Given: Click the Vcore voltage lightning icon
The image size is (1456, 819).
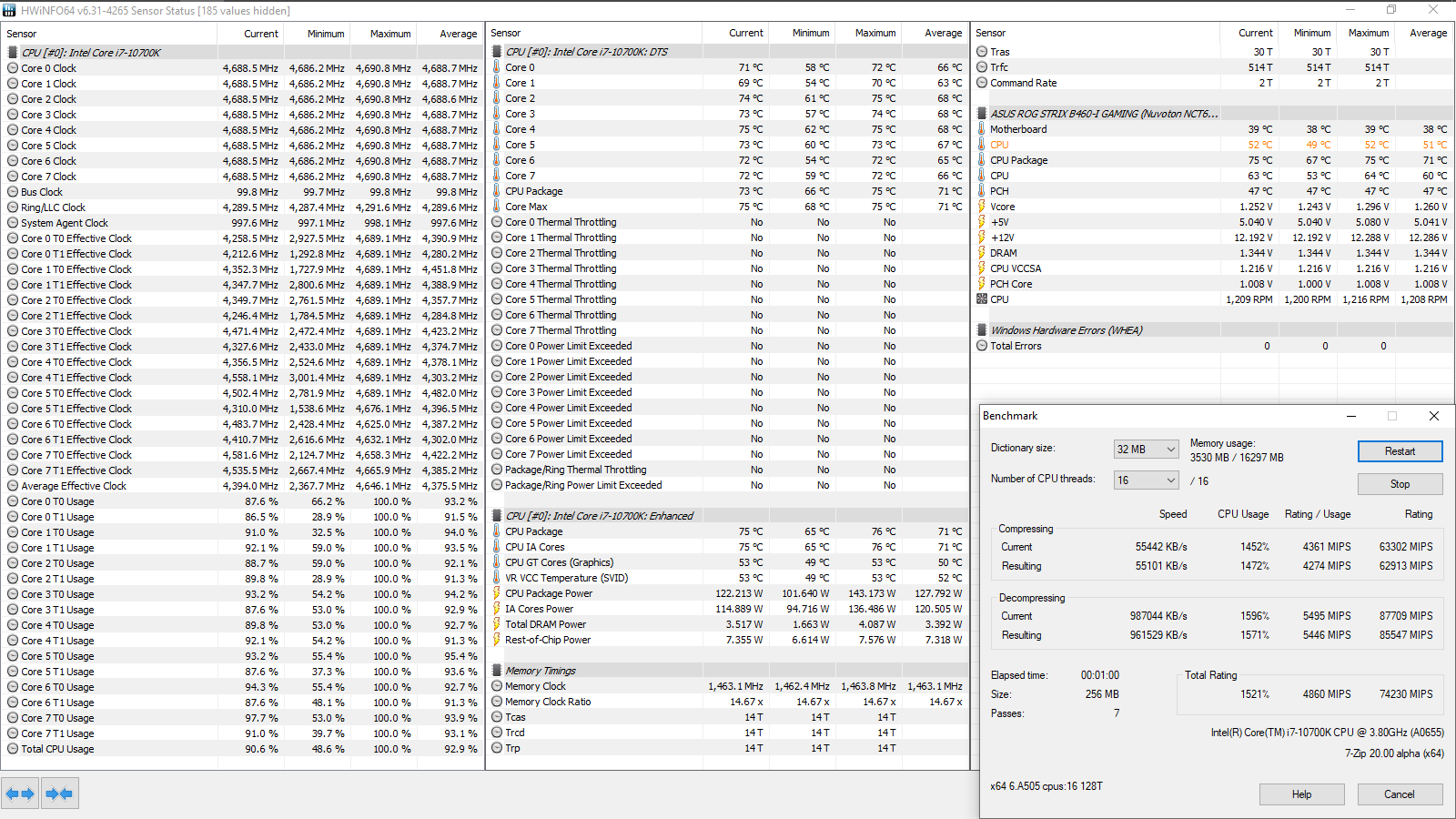Looking at the screenshot, I should (982, 207).
